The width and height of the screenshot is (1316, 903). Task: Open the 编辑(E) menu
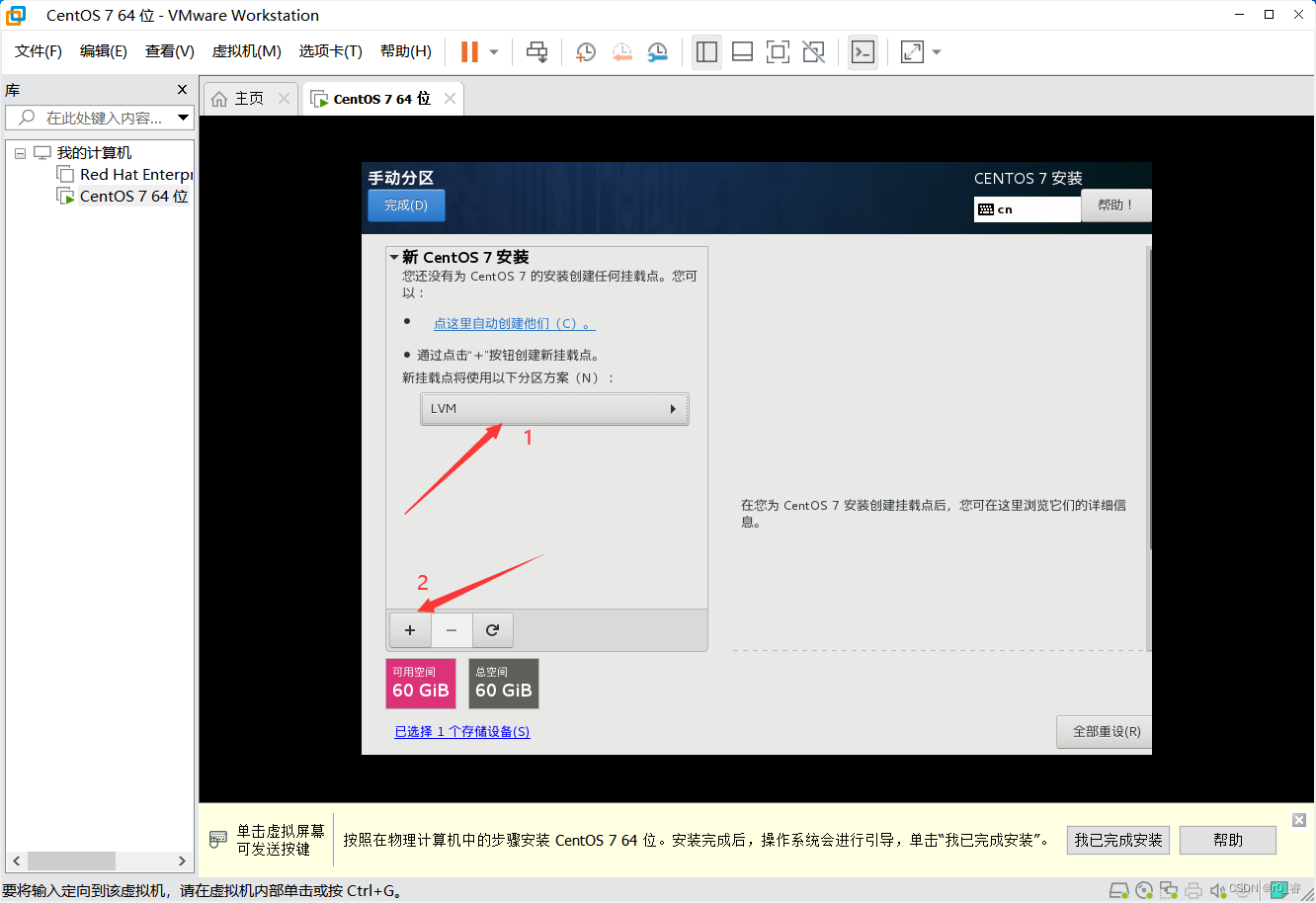[104, 51]
